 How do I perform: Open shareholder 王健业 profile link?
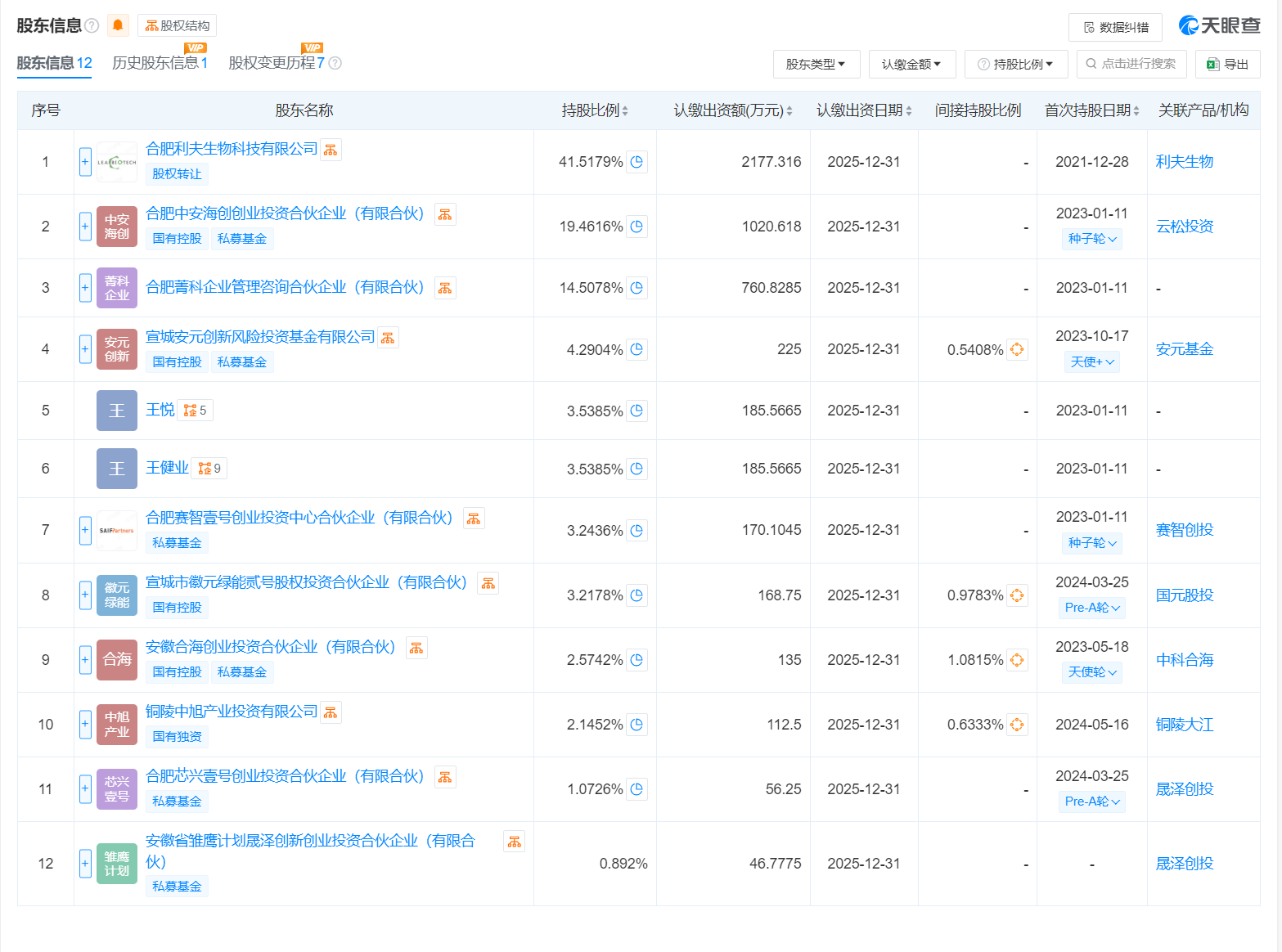coord(167,468)
